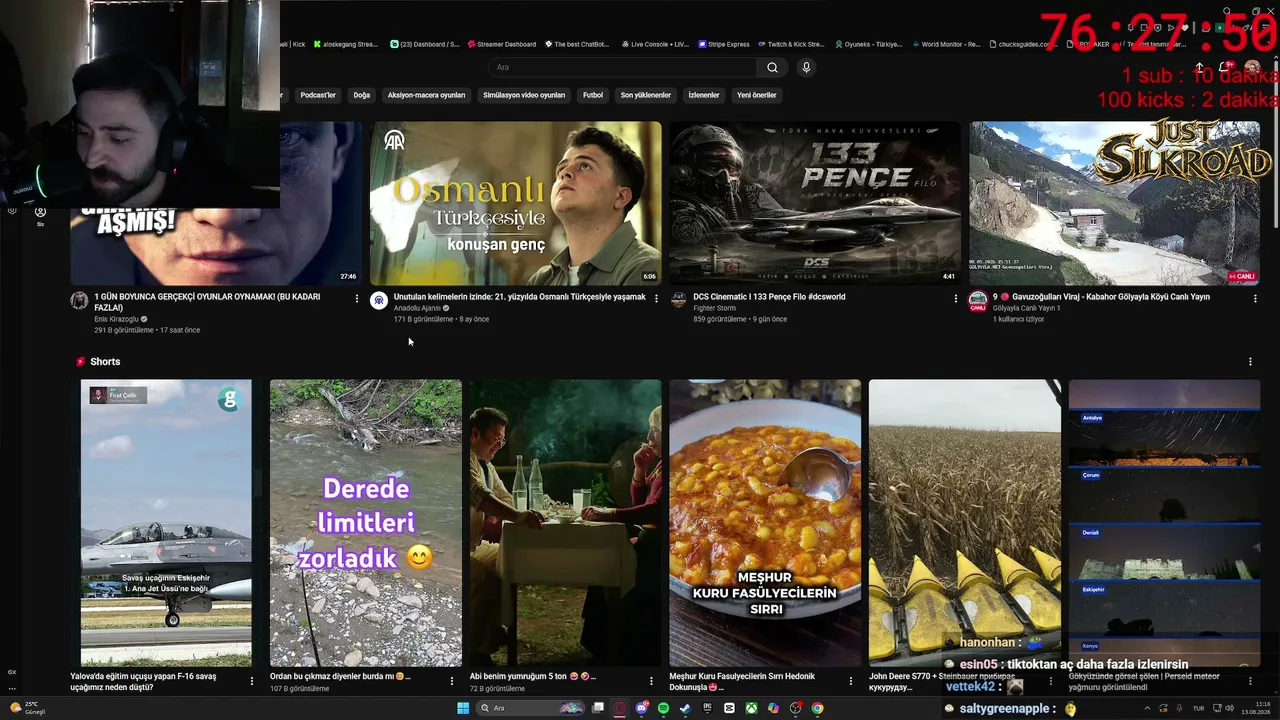This screenshot has width=1280, height=720.
Task: Launch Epic Games from taskbar
Action: (x=707, y=708)
